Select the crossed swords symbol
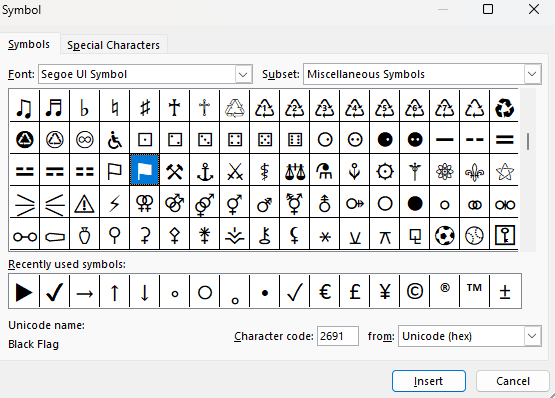 point(234,171)
